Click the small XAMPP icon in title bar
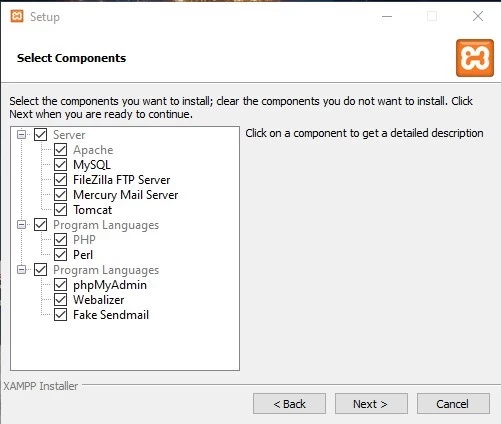The width and height of the screenshot is (501, 424). tap(17, 16)
